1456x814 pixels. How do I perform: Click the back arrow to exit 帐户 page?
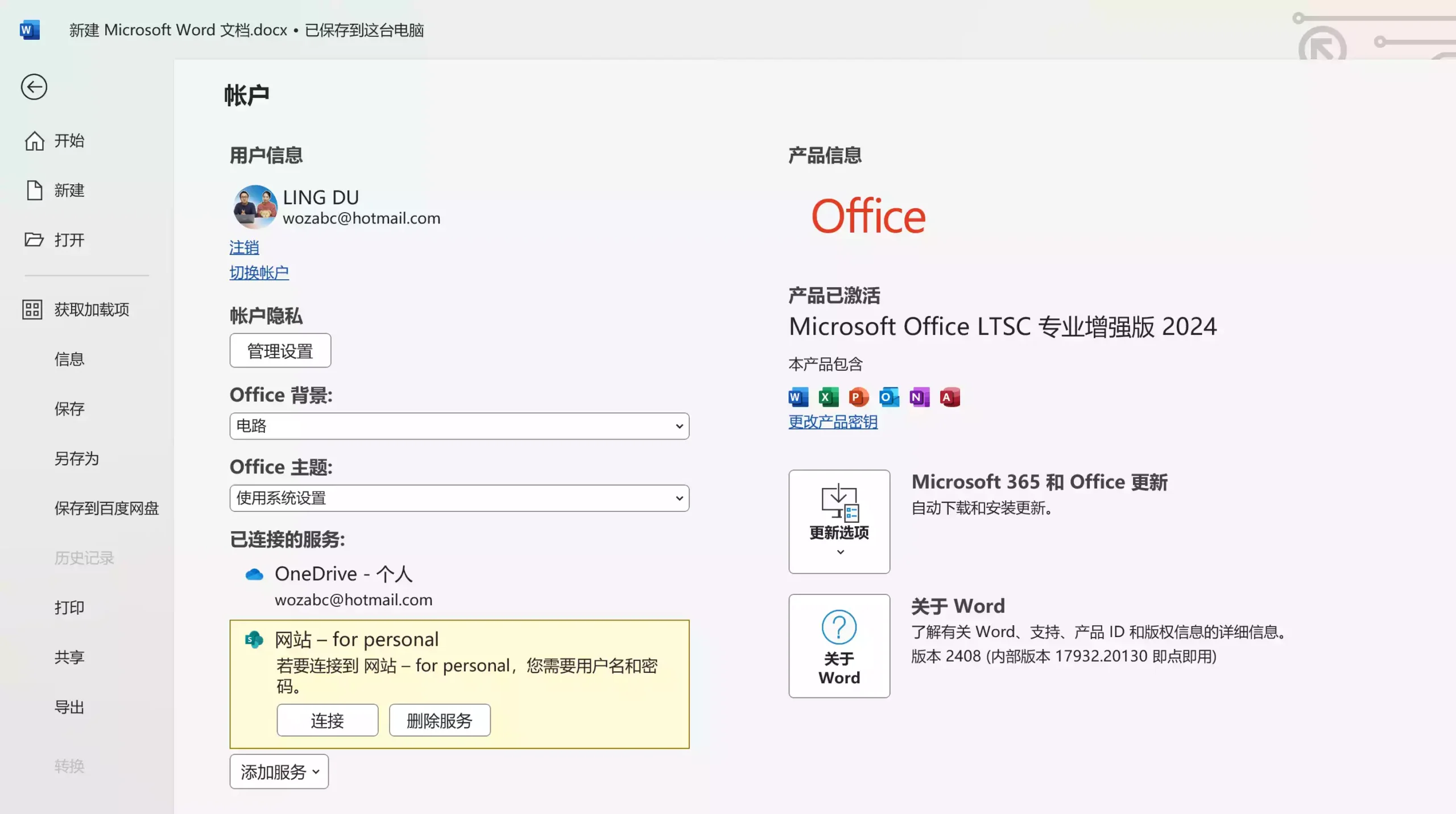34,86
